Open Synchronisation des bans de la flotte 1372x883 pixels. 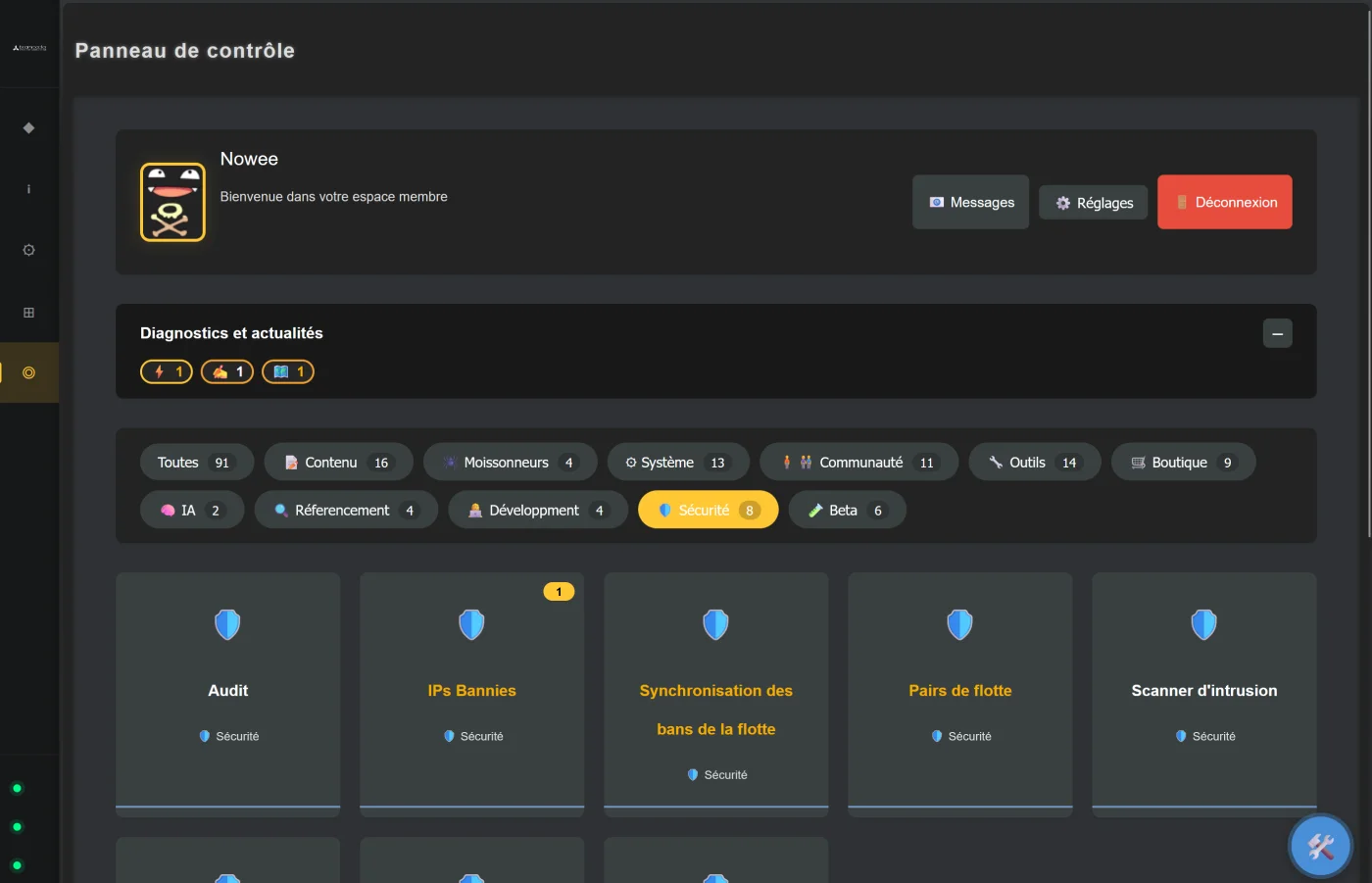tap(716, 695)
